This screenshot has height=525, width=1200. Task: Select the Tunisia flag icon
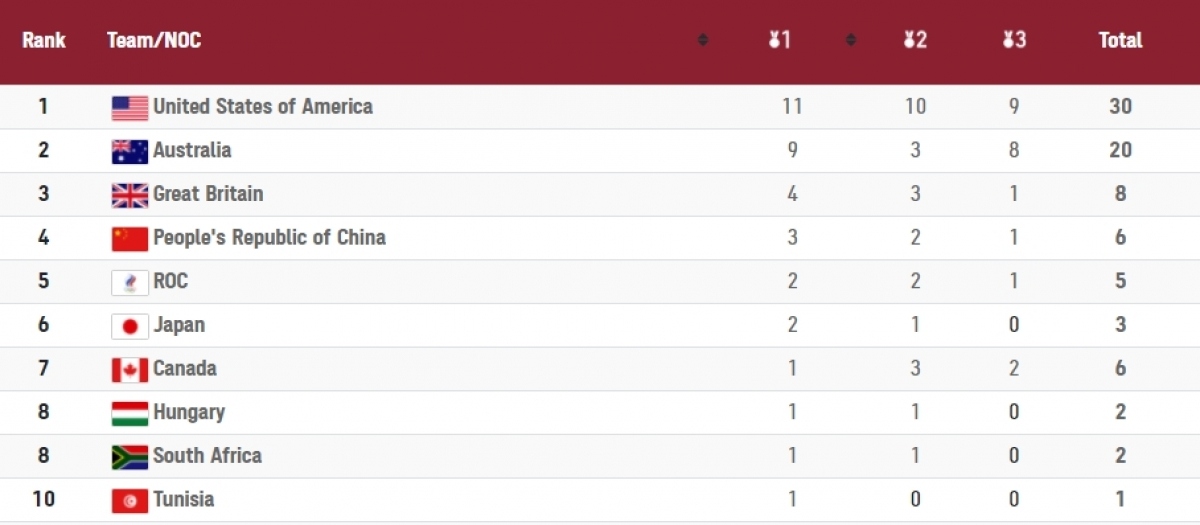[x=130, y=500]
